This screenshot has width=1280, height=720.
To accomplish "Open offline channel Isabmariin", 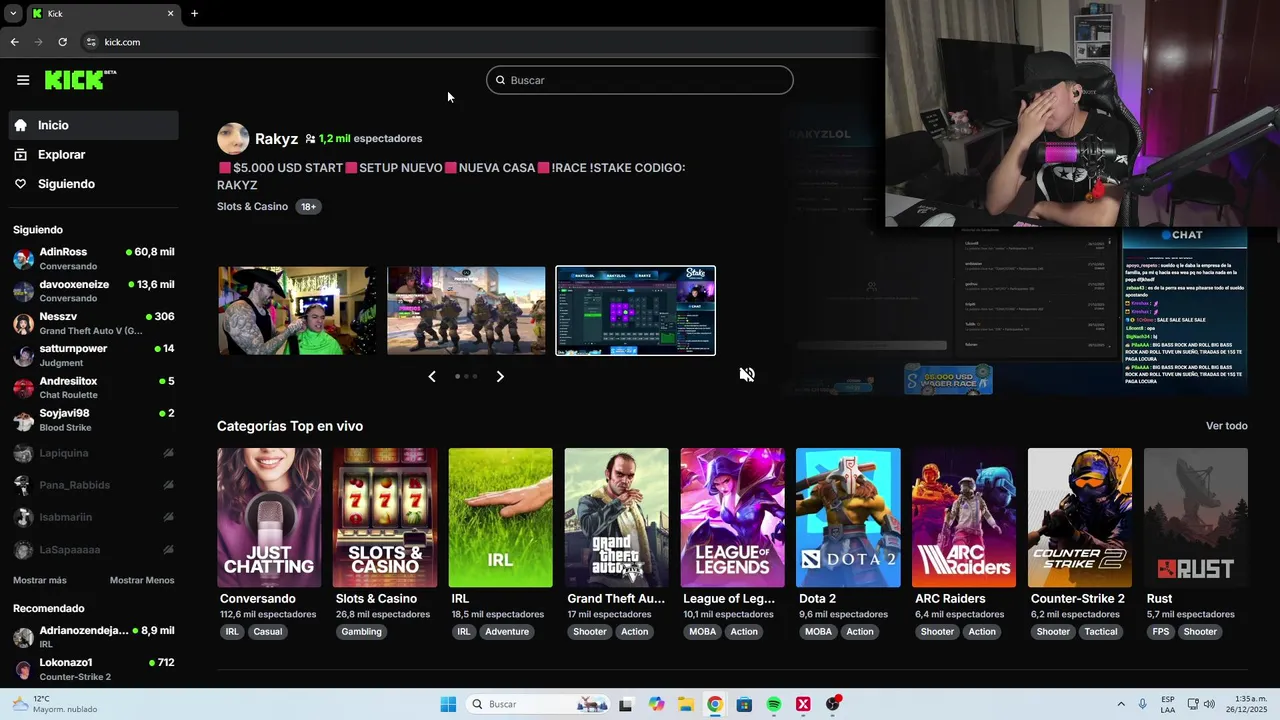I will tap(94, 517).
